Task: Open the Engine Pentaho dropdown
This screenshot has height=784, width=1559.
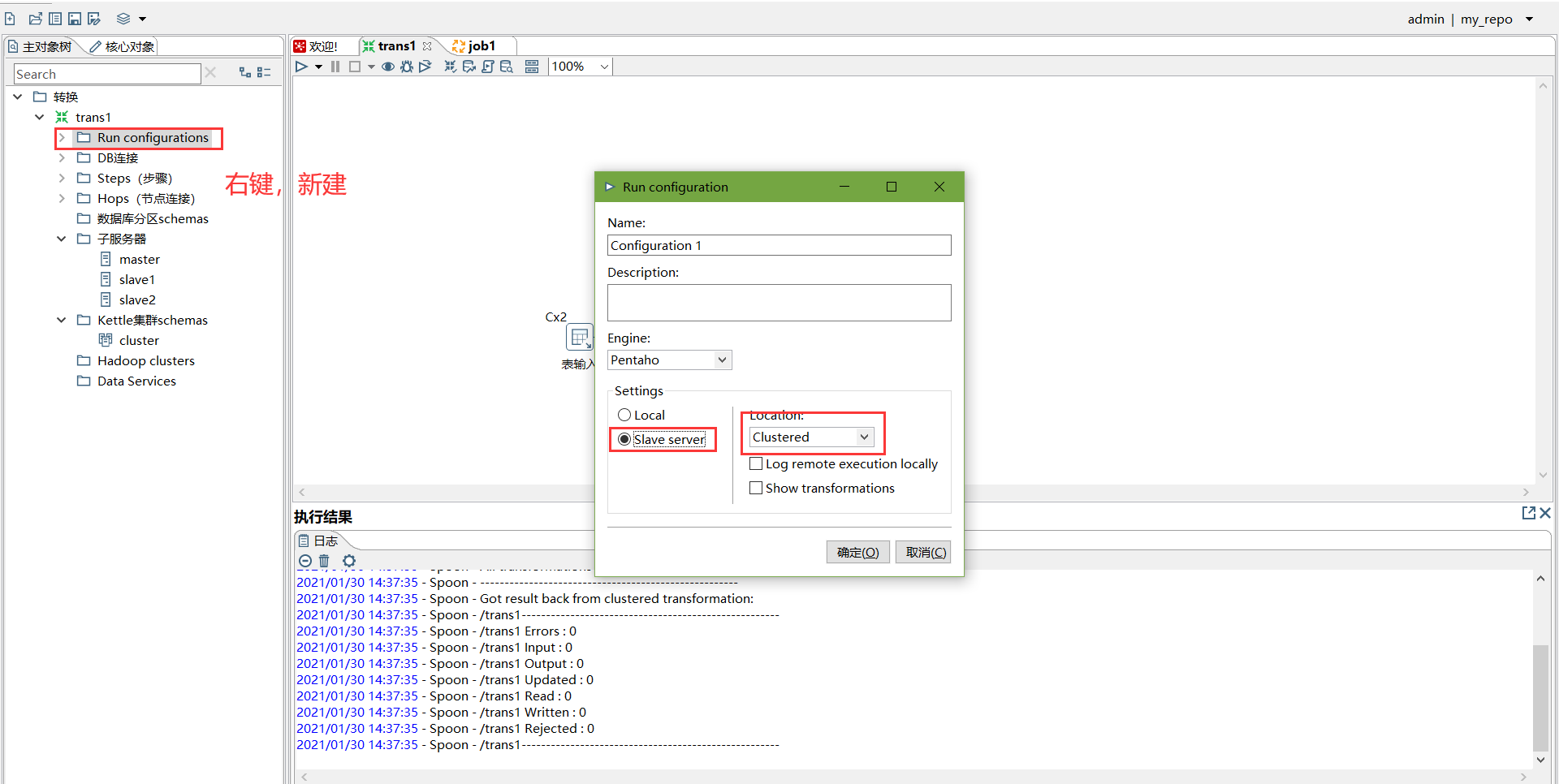Action: [670, 360]
